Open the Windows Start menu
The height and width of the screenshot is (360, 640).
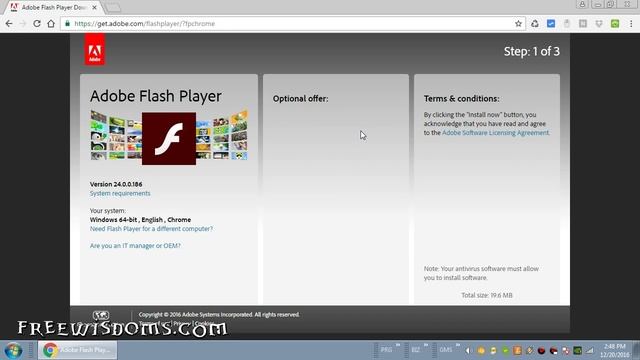click(x=13, y=350)
